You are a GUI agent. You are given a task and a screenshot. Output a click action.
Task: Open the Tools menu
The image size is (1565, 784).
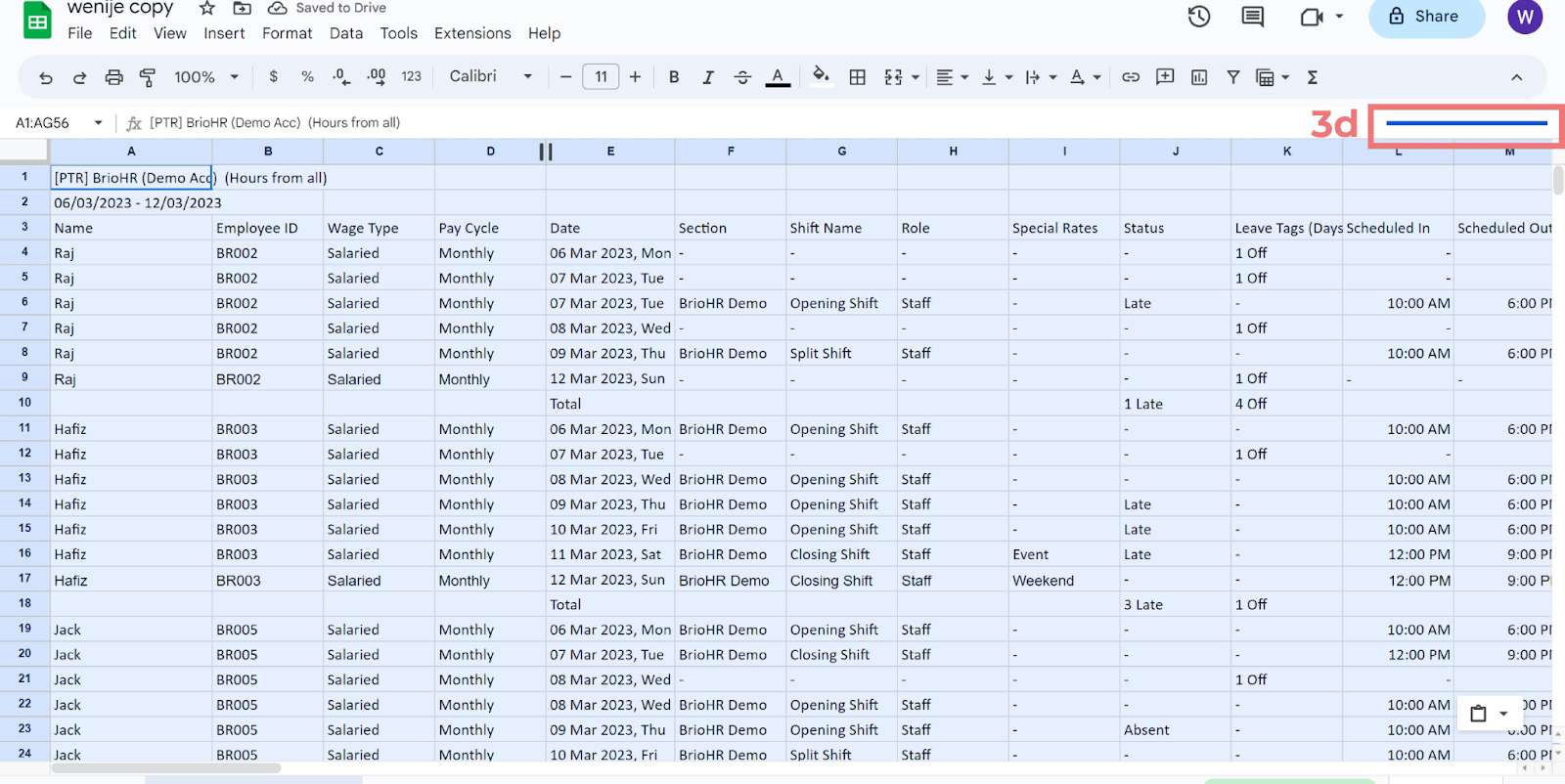click(x=399, y=33)
